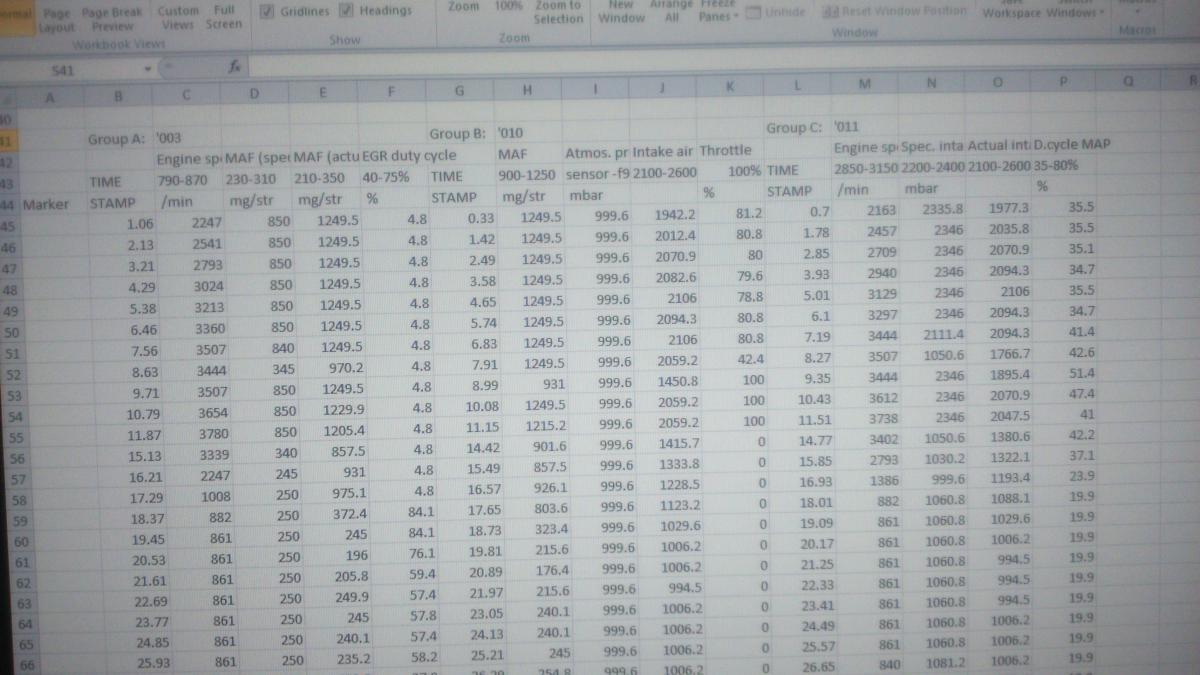Toggle the Gridlines checkbox
Image resolution: width=1200 pixels, height=675 pixels.
[267, 11]
